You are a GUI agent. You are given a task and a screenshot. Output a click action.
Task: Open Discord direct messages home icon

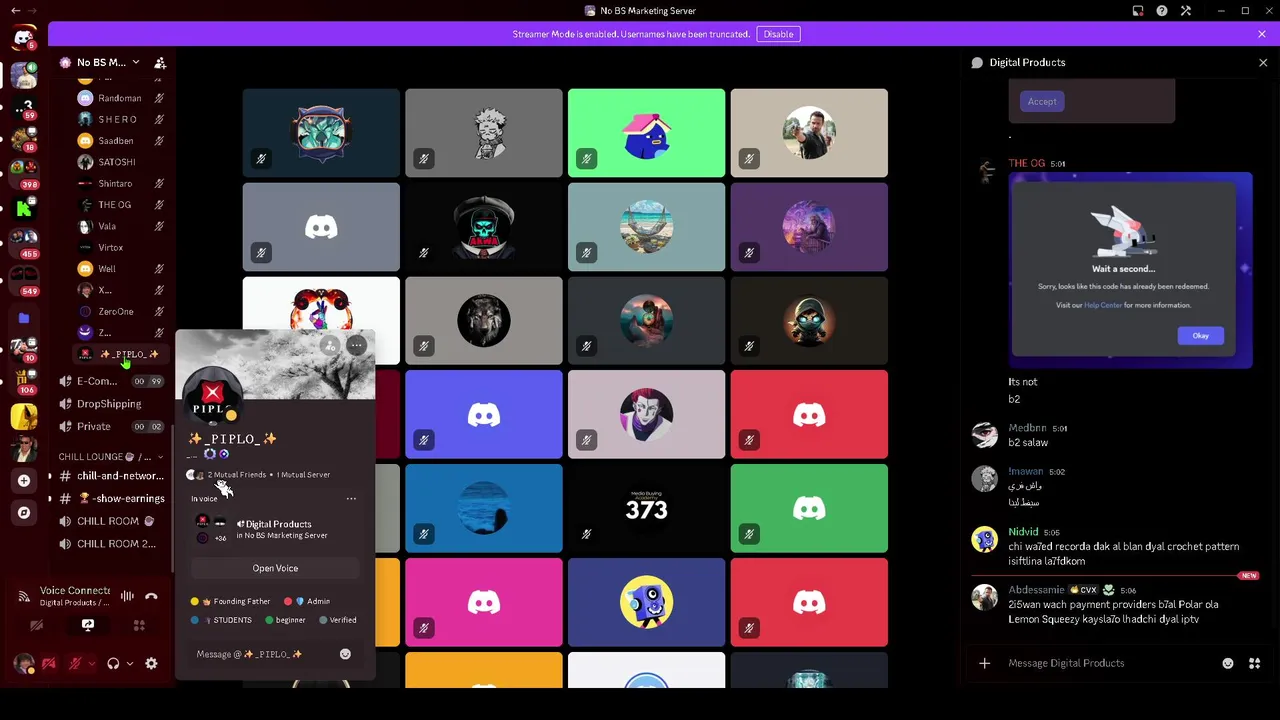(x=23, y=39)
